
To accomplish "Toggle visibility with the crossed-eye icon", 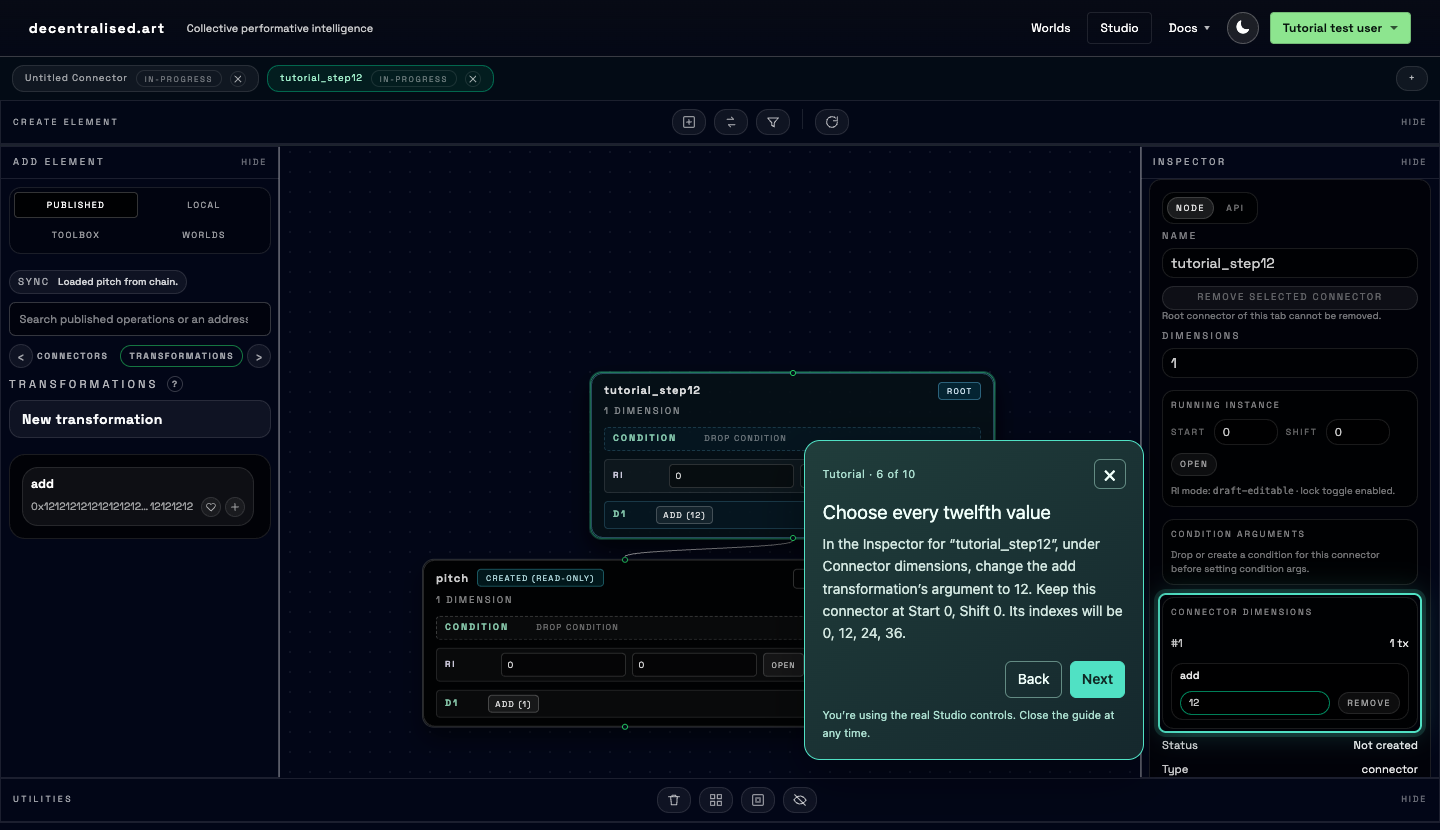I will (x=800, y=800).
